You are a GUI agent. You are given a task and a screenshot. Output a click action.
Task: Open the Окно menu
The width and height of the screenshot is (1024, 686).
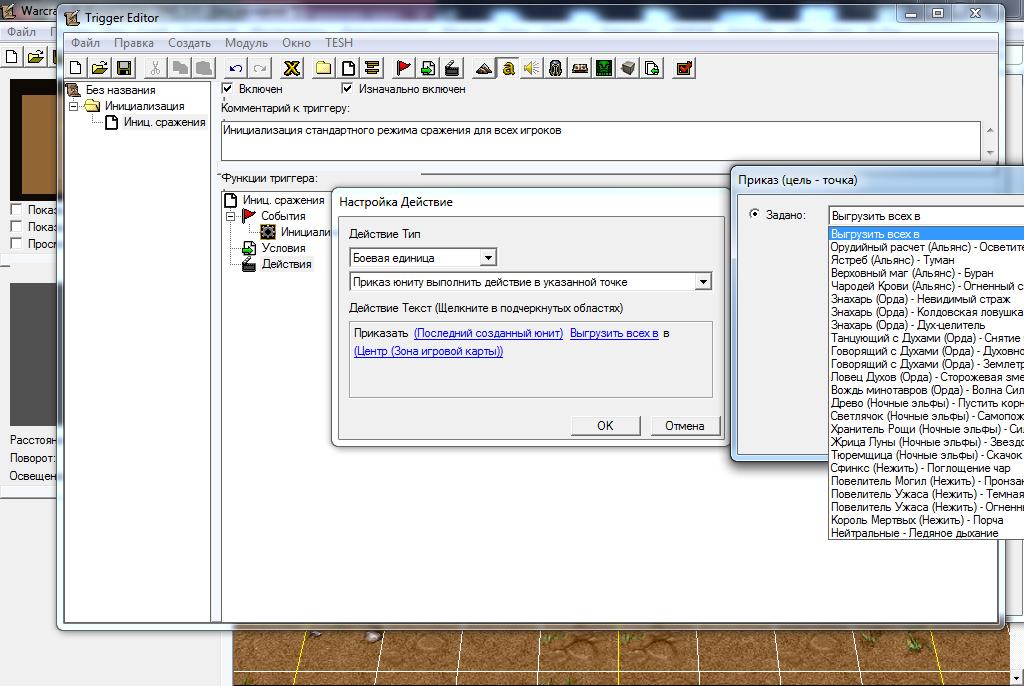click(x=296, y=42)
